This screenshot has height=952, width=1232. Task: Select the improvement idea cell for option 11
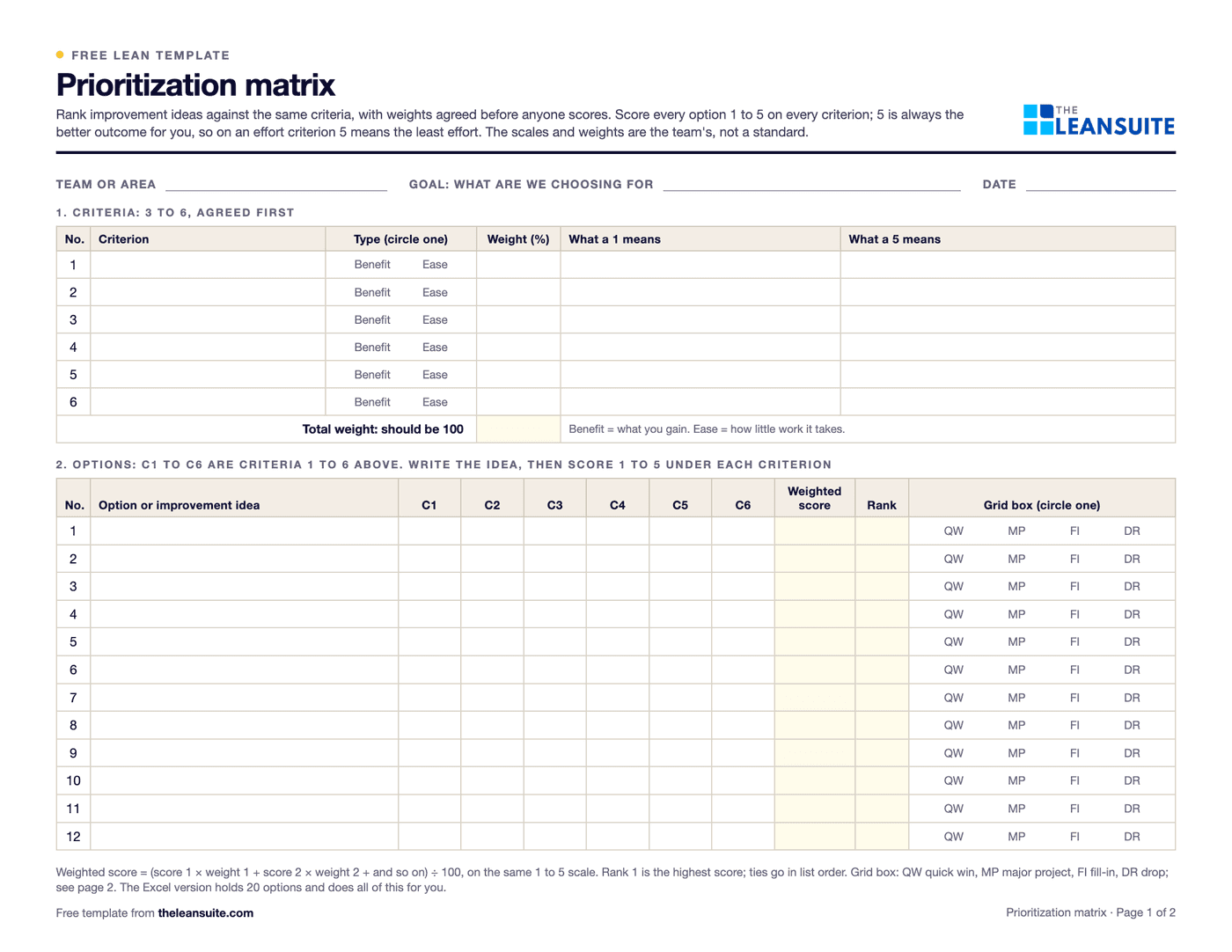click(244, 809)
